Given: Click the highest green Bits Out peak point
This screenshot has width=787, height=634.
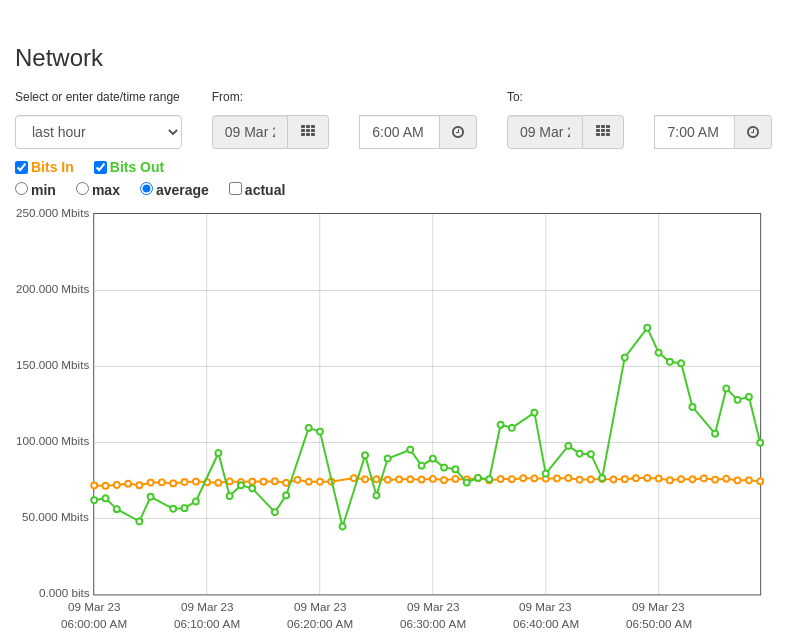Looking at the screenshot, I should pyautogui.click(x=647, y=328).
